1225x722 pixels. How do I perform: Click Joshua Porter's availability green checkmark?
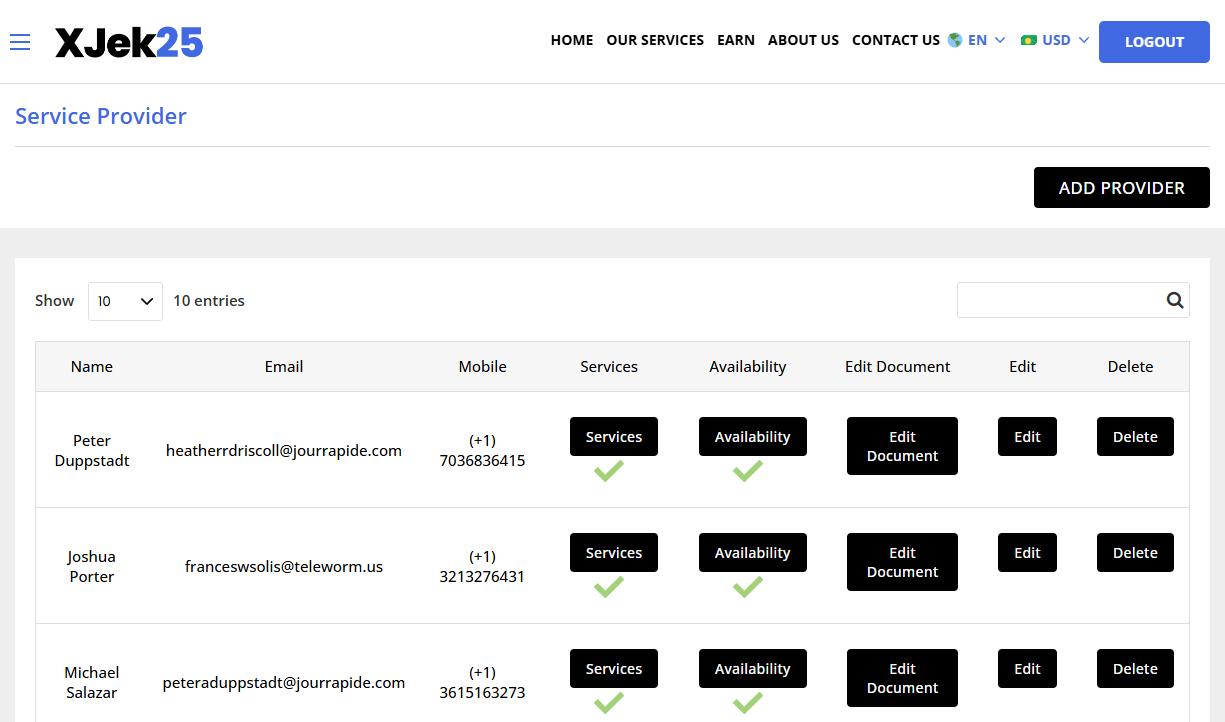[x=747, y=587]
